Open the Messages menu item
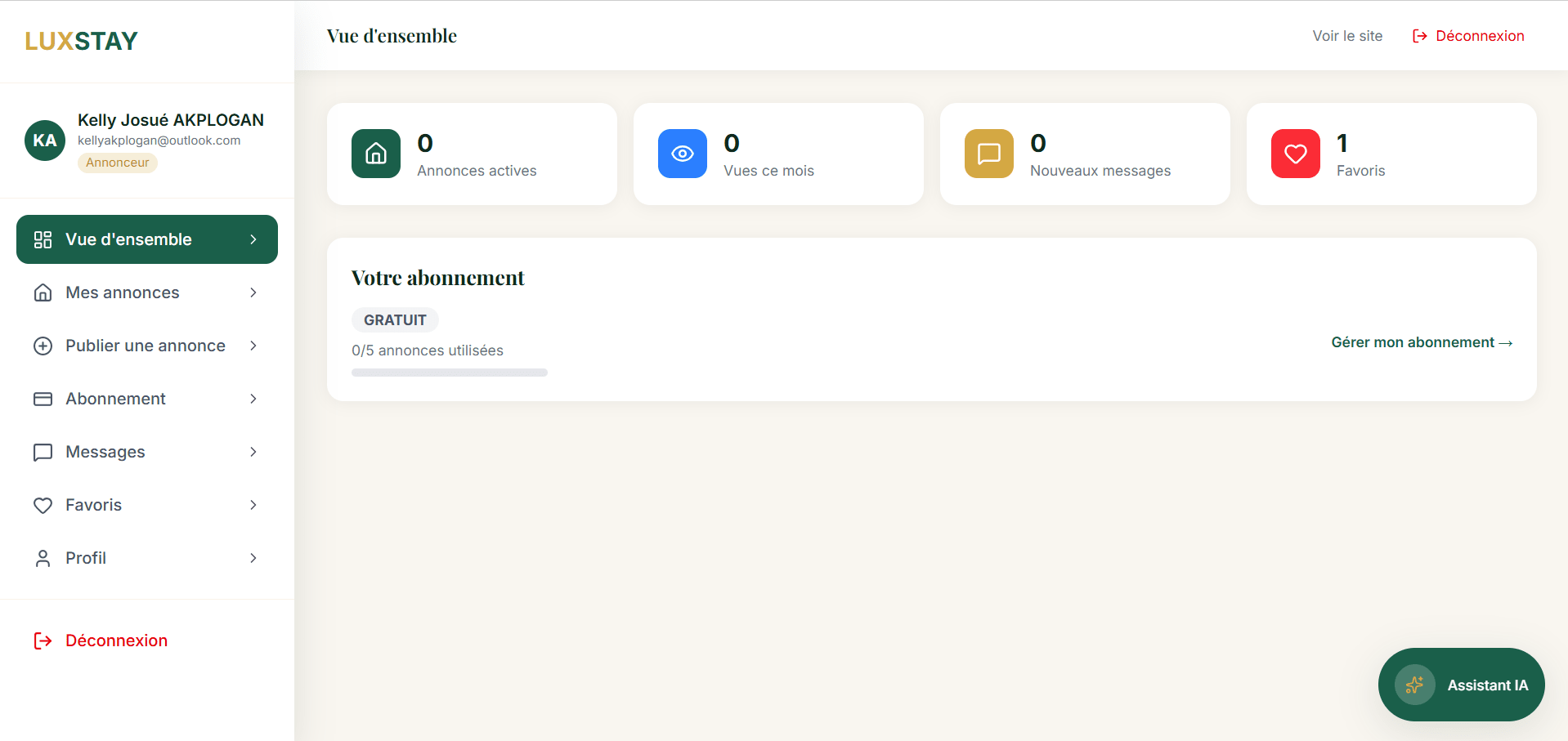 [x=147, y=452]
